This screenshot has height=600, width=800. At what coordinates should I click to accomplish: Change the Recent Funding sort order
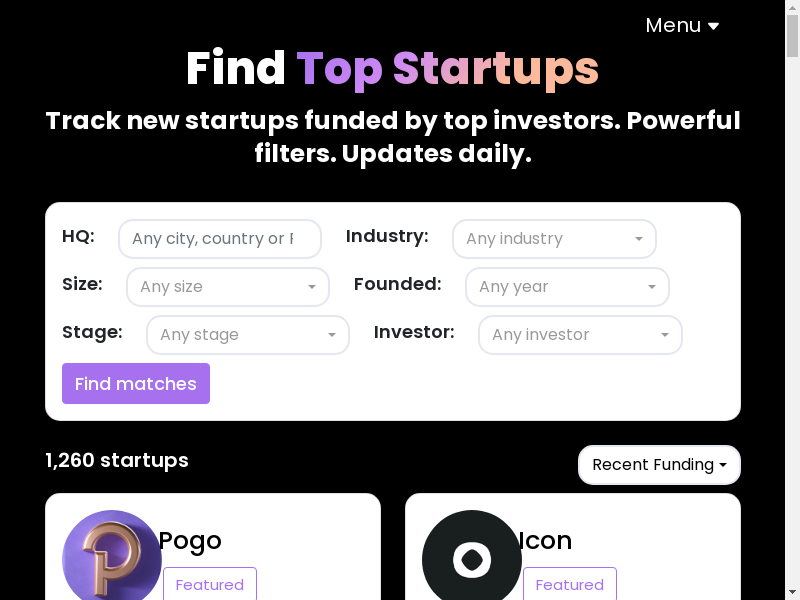click(659, 465)
